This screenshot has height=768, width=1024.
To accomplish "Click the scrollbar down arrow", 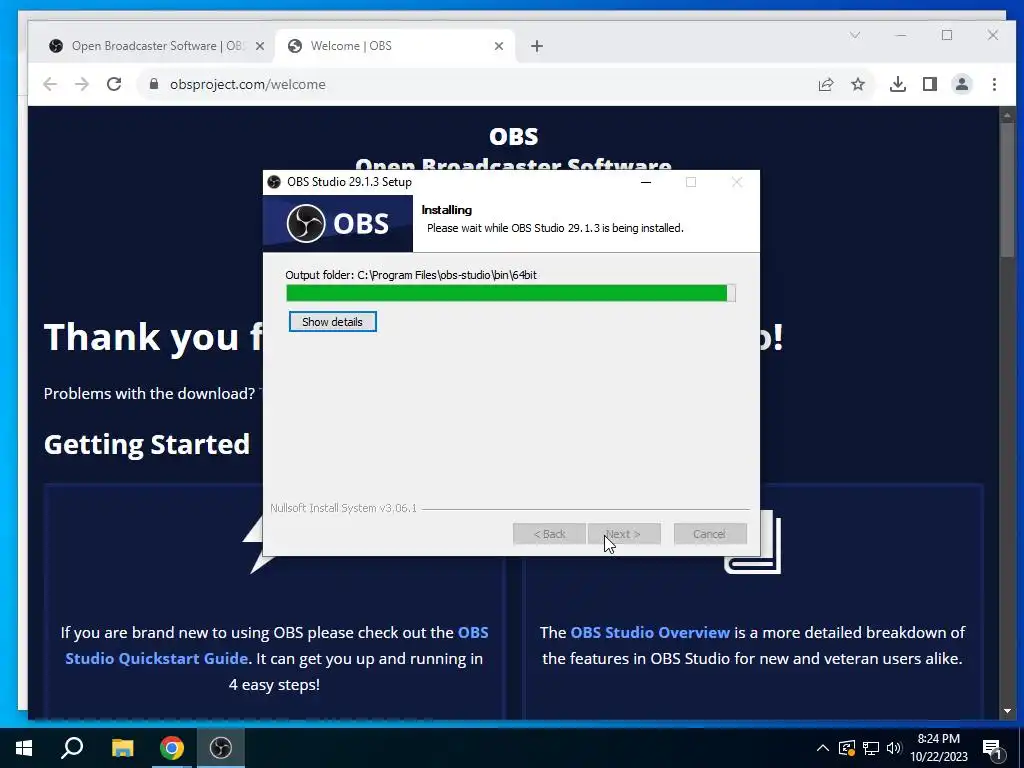I will point(1007,711).
